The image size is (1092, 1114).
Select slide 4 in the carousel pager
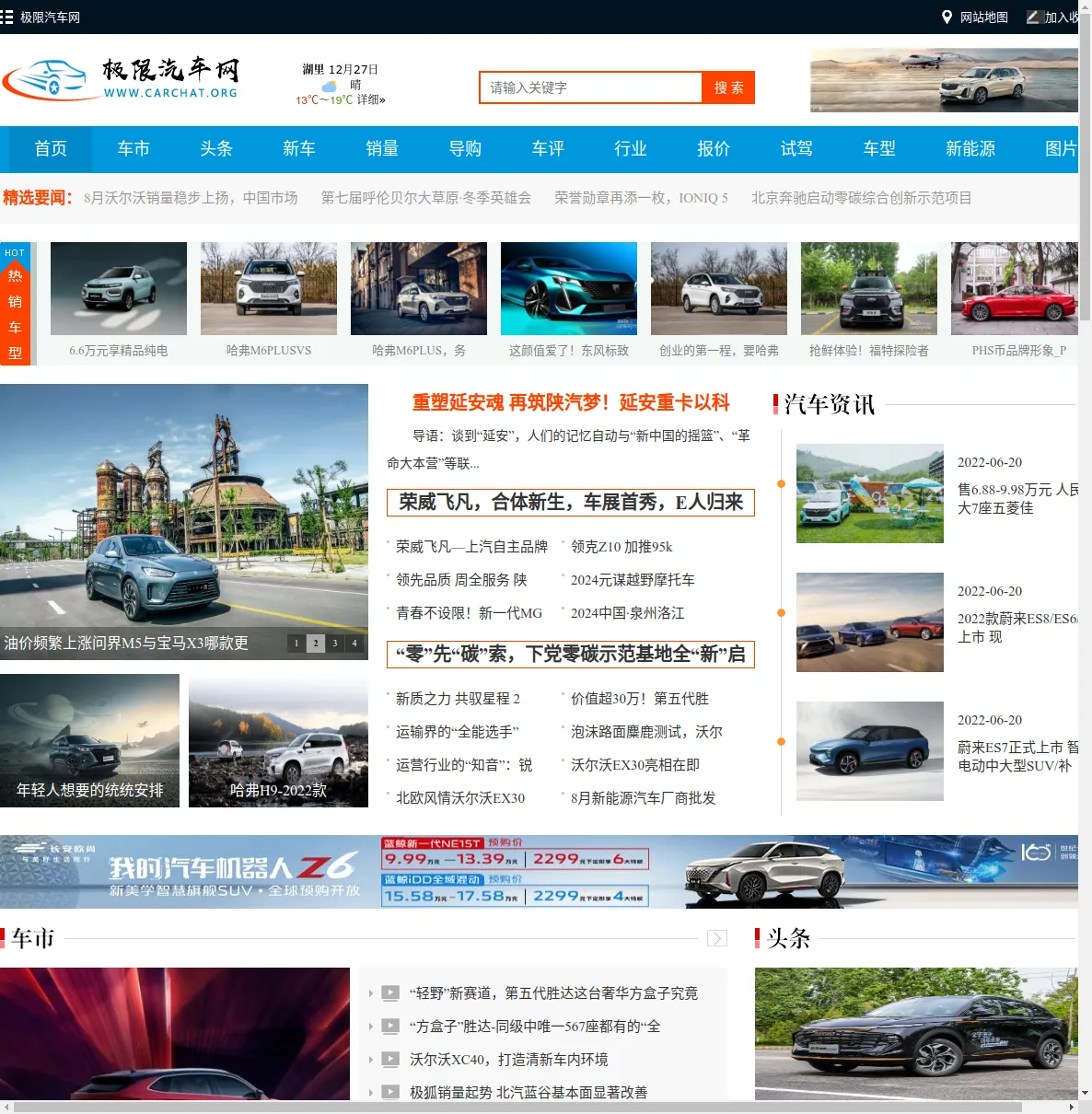354,644
